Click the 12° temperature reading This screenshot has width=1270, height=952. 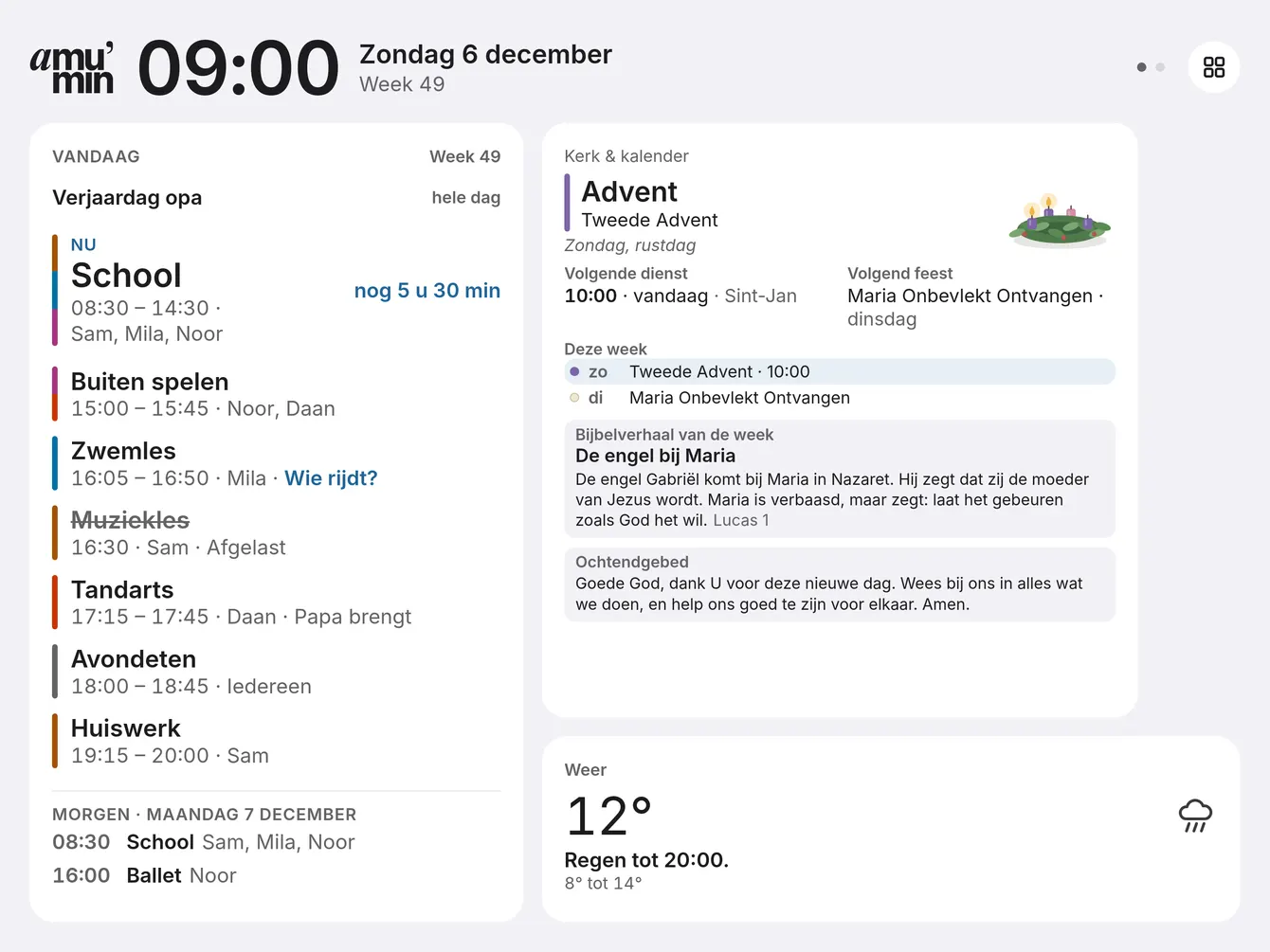tap(608, 817)
